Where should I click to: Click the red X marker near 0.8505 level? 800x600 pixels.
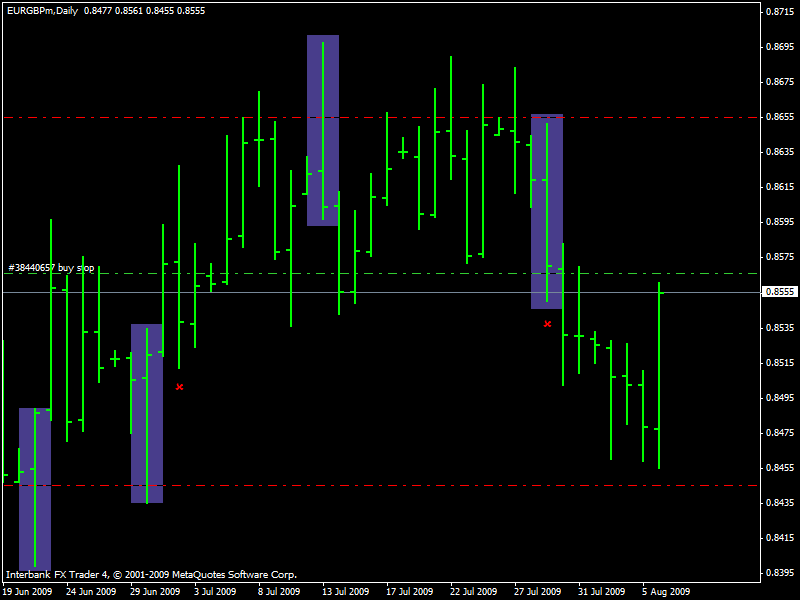pyautogui.click(x=179, y=386)
